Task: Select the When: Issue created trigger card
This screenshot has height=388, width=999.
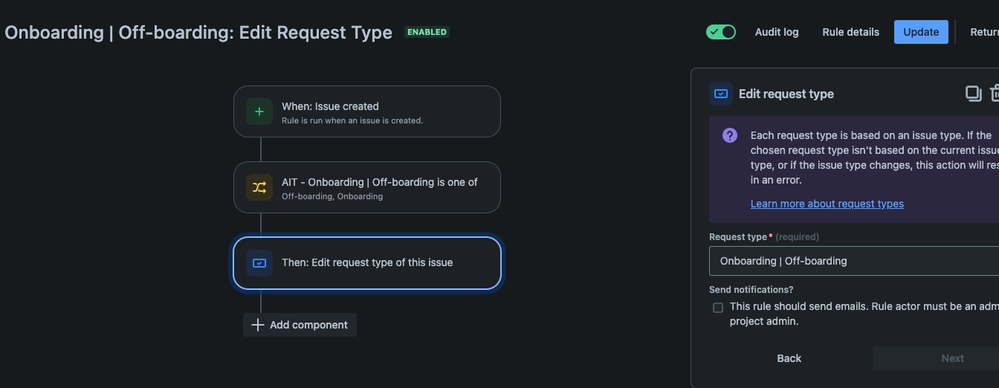Action: click(x=367, y=111)
